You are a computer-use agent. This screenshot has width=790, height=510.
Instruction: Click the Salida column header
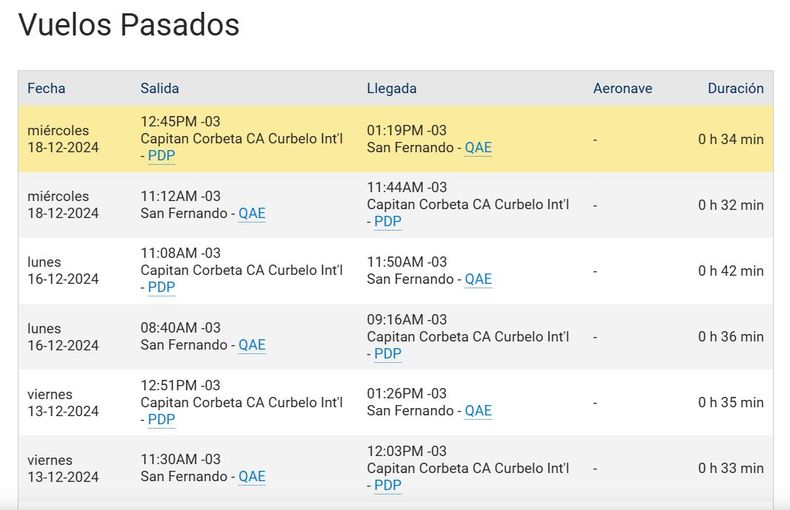pyautogui.click(x=160, y=88)
